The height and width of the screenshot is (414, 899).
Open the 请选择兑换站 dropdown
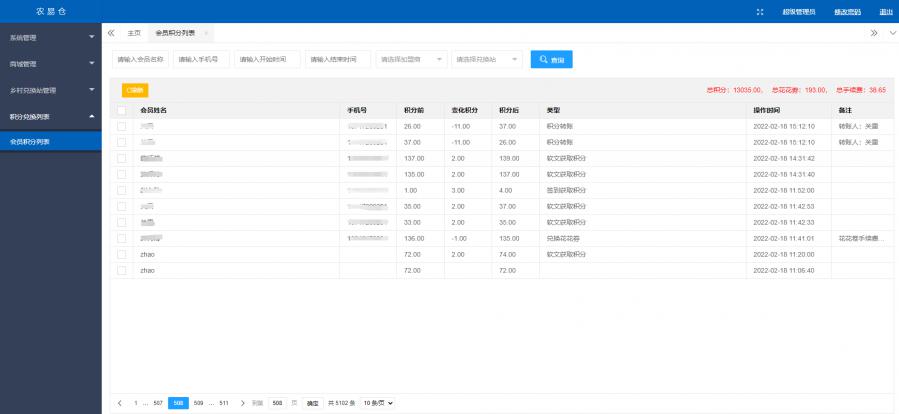pyautogui.click(x=486, y=60)
